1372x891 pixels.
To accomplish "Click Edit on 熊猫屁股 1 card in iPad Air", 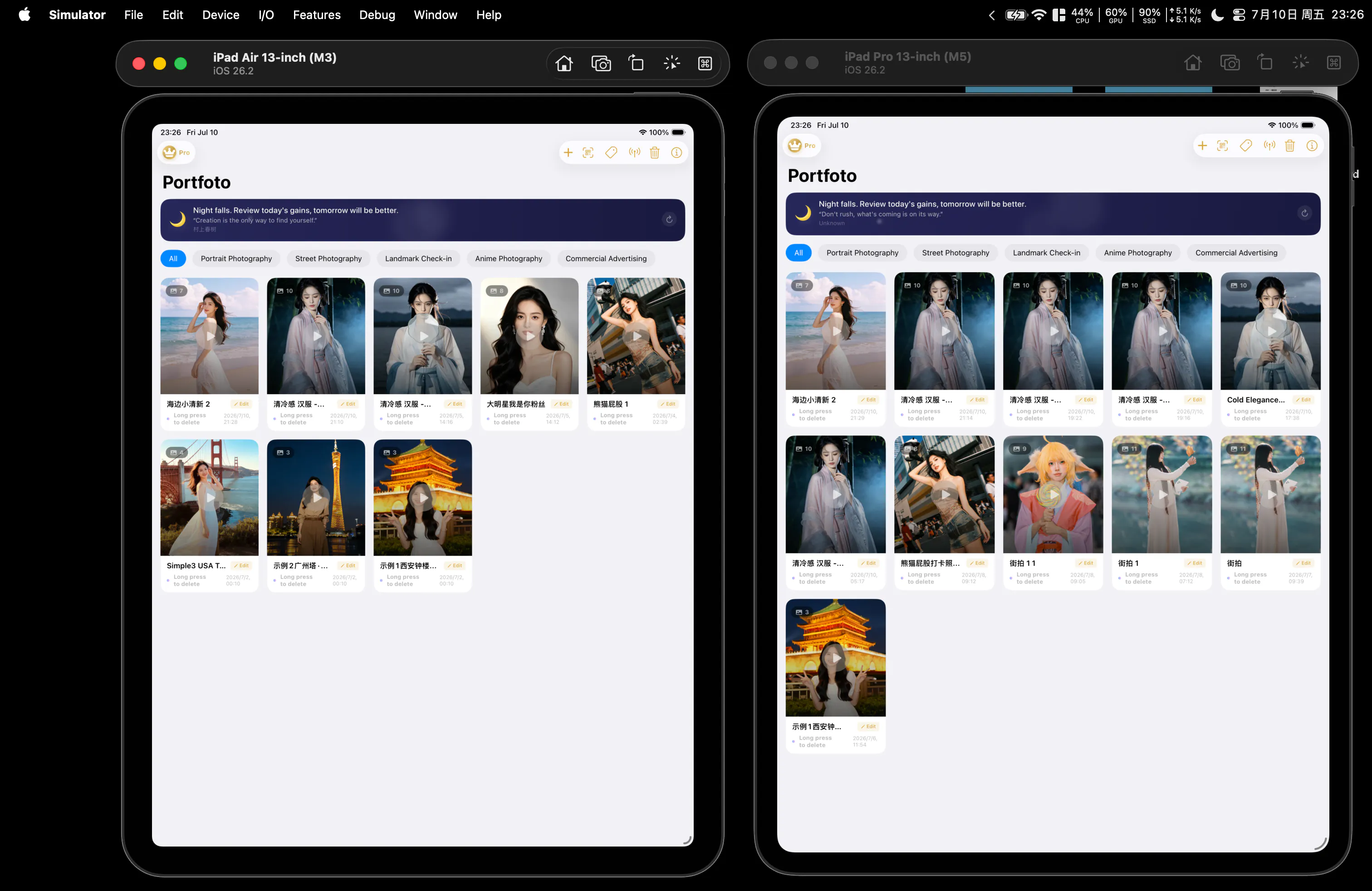I will click(x=668, y=404).
